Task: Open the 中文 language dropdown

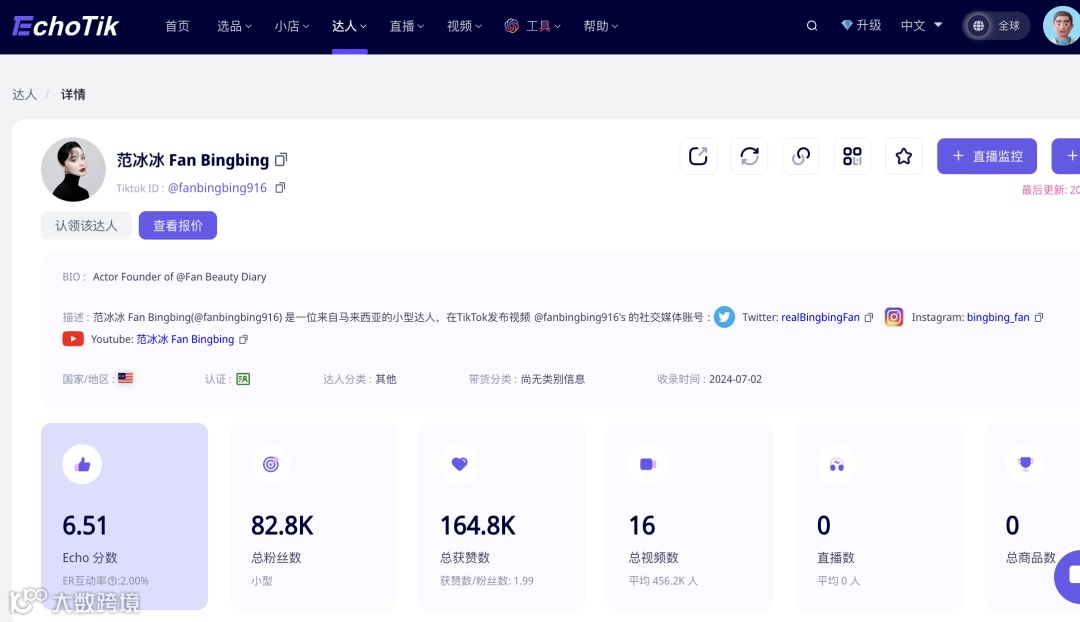Action: (921, 25)
